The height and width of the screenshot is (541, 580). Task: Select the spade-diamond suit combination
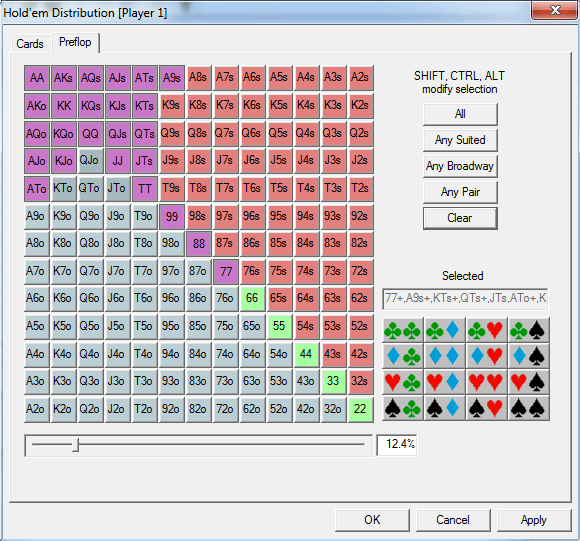[445, 408]
